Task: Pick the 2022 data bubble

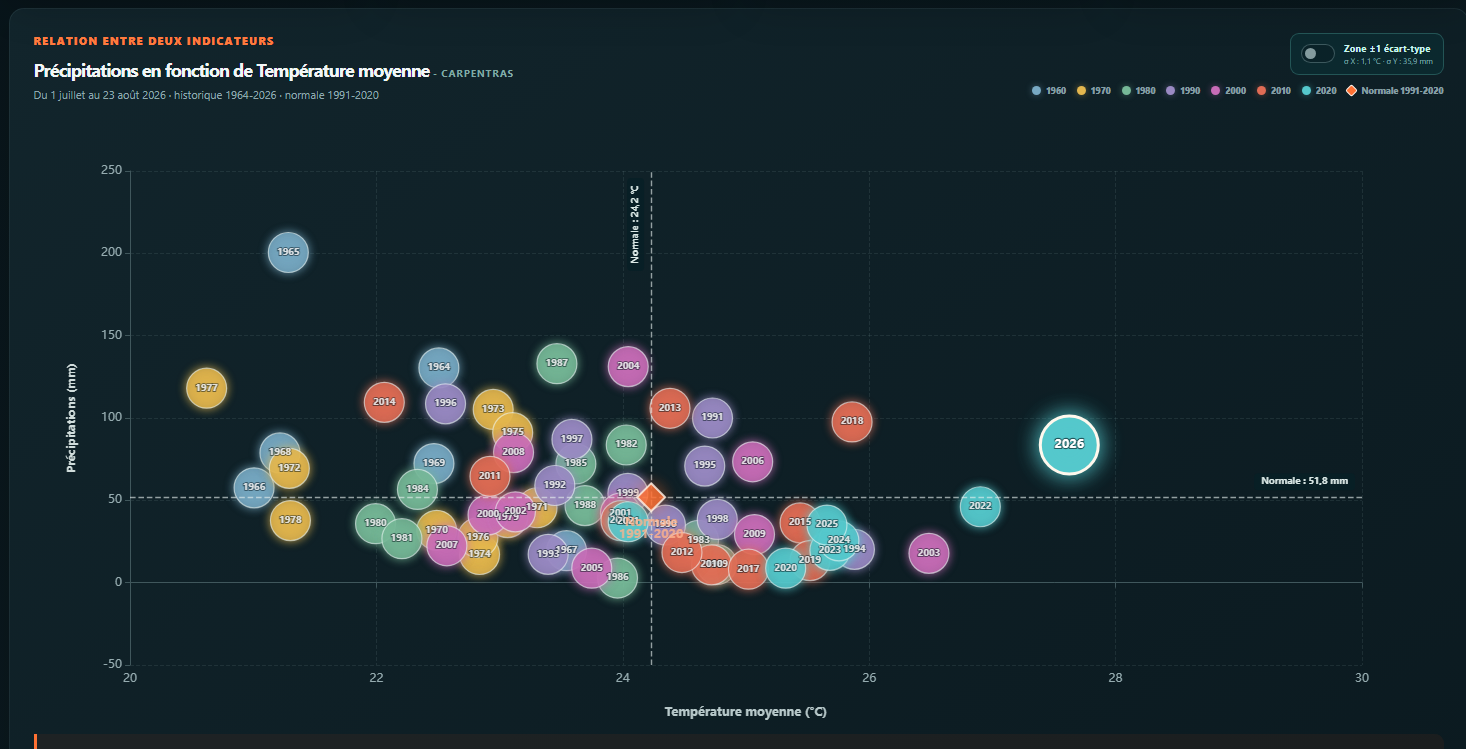Action: (x=980, y=506)
